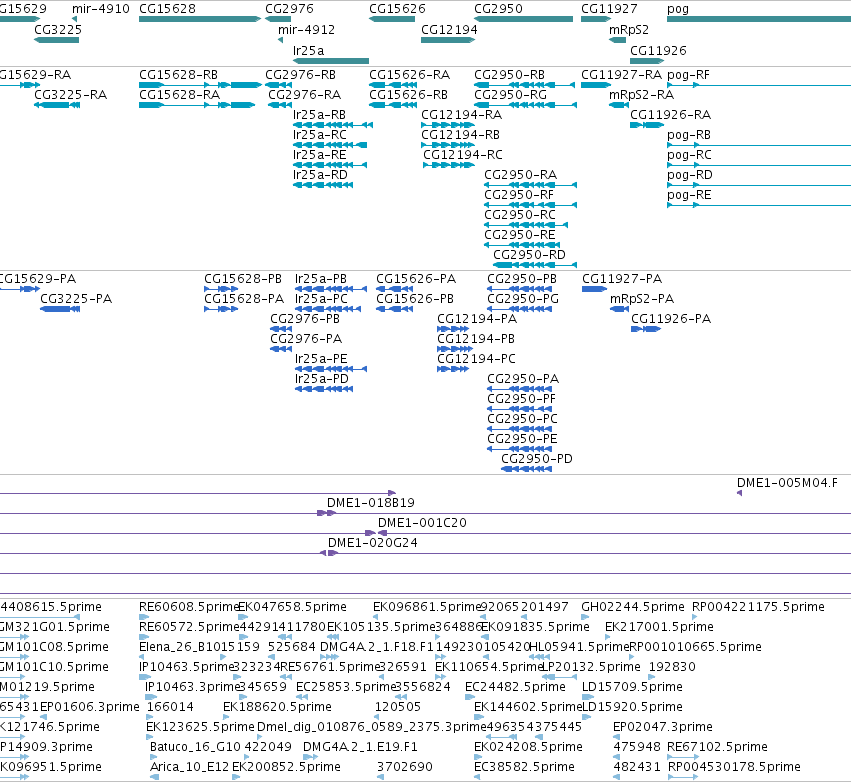The width and height of the screenshot is (851, 782).
Task: Click the CG2950 gene label
Action: [x=498, y=9]
